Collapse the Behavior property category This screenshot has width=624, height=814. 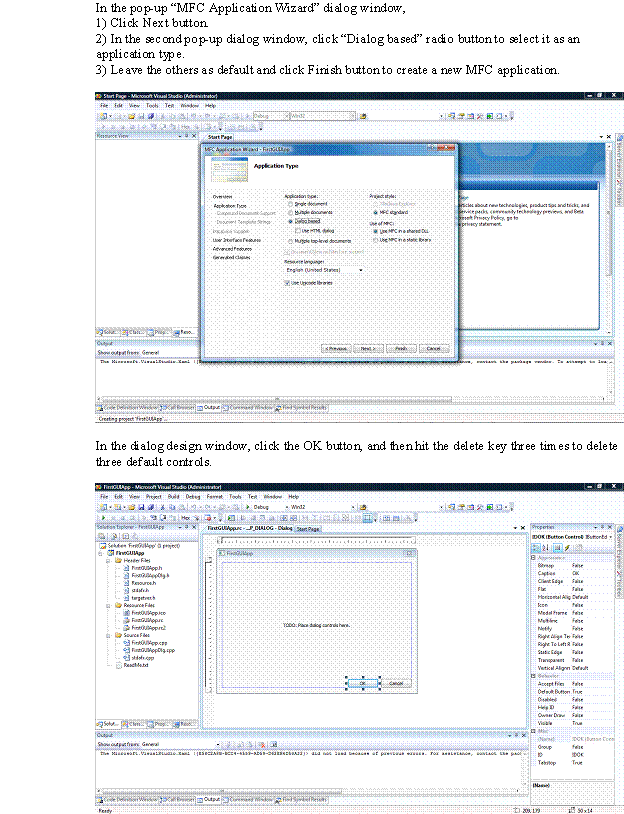pyautogui.click(x=533, y=676)
